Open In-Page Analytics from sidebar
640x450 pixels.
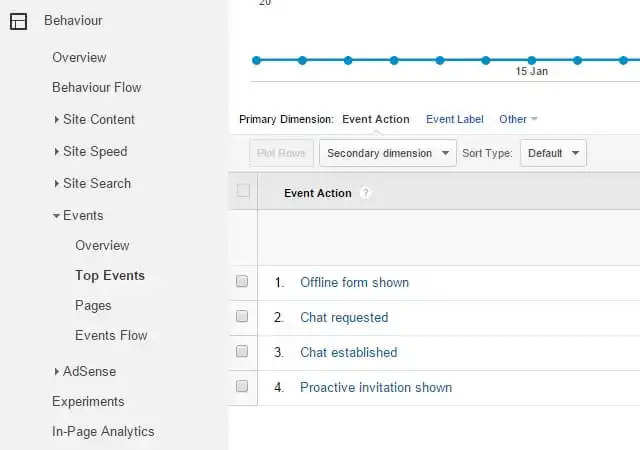point(103,431)
